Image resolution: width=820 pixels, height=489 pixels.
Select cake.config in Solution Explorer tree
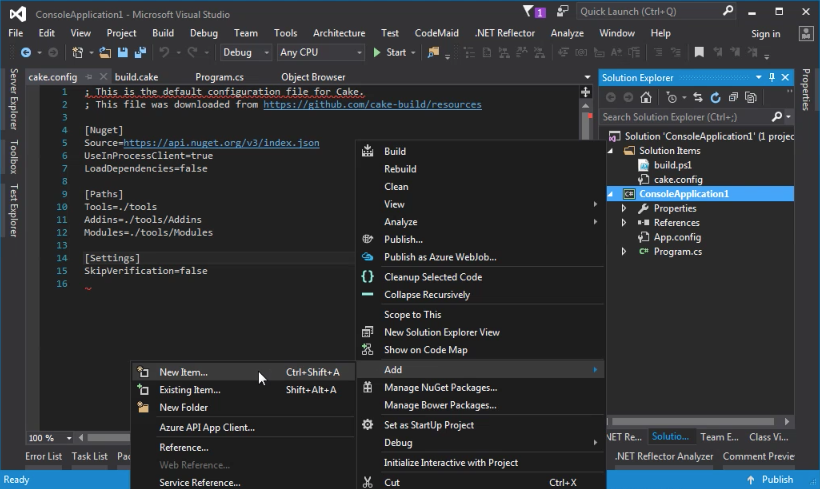click(678, 179)
